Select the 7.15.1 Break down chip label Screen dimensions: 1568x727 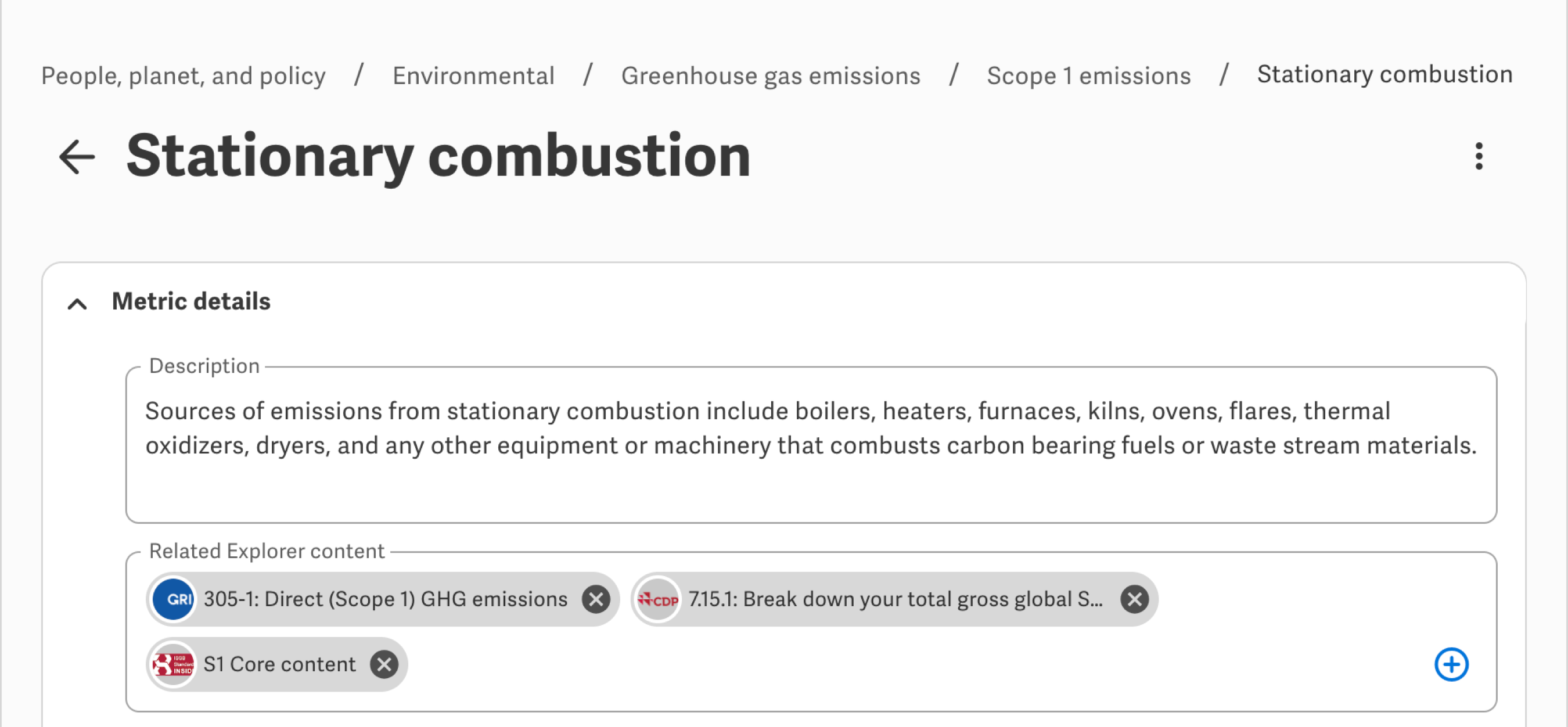pos(895,599)
